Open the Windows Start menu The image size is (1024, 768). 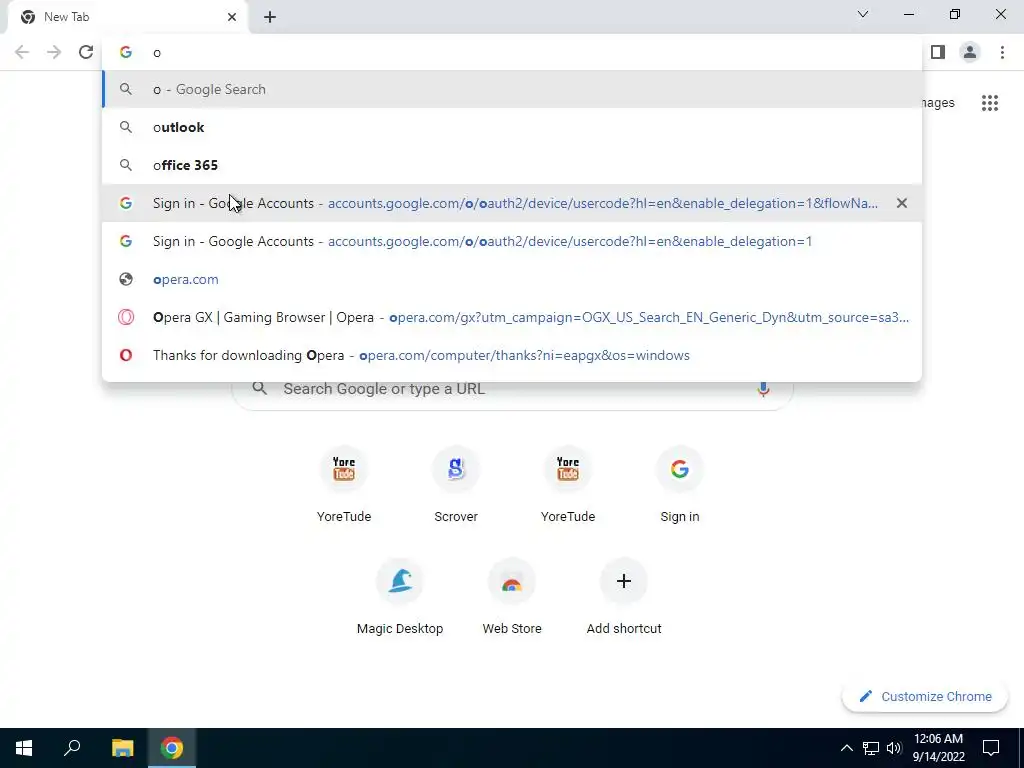point(24,748)
